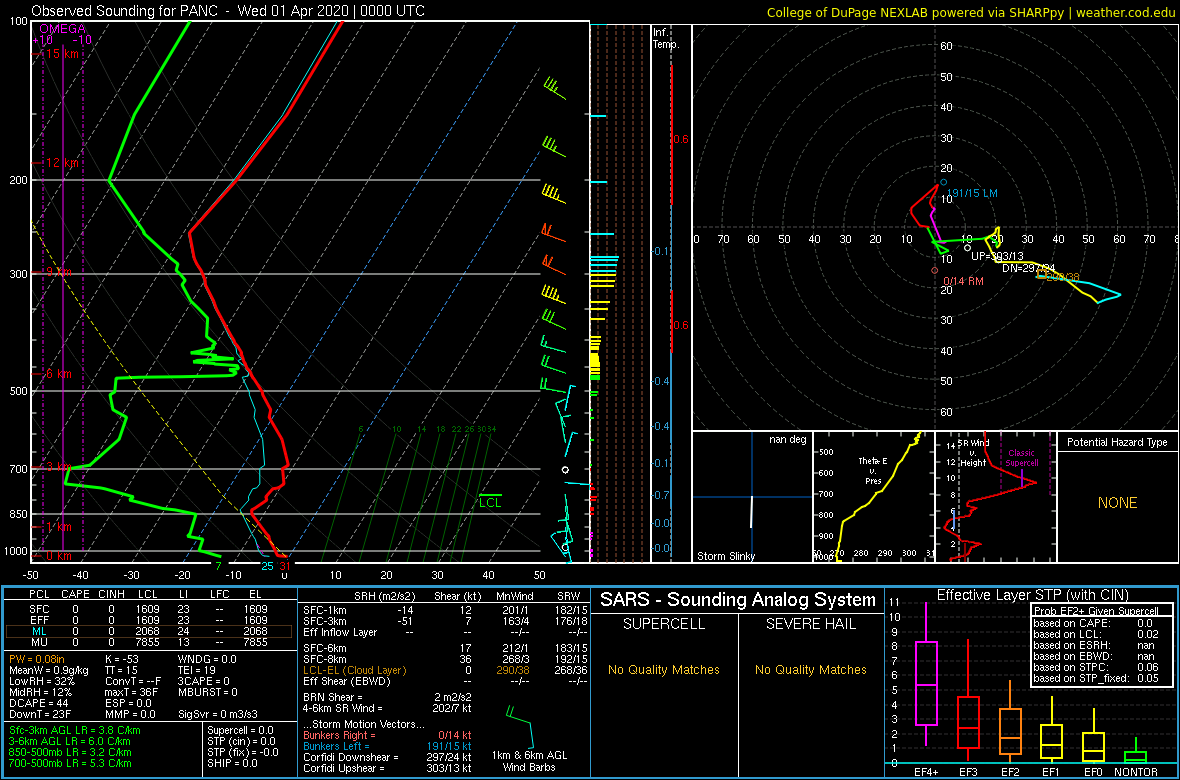Click 'No Quality Matches' under SUPERCELL

663,669
